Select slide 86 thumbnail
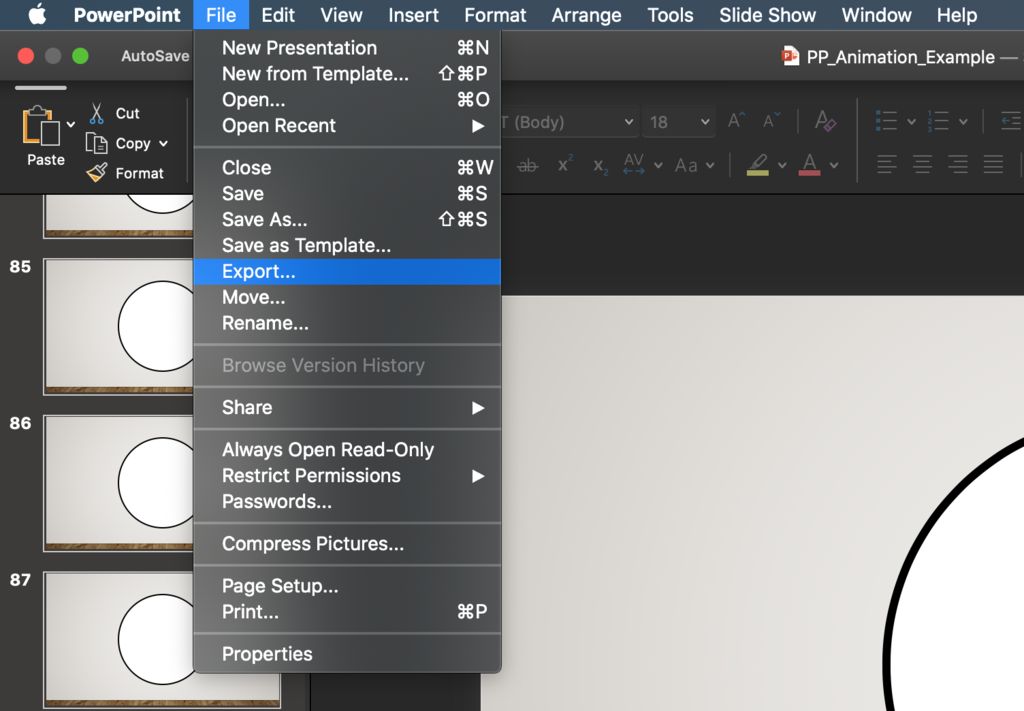 coord(119,483)
